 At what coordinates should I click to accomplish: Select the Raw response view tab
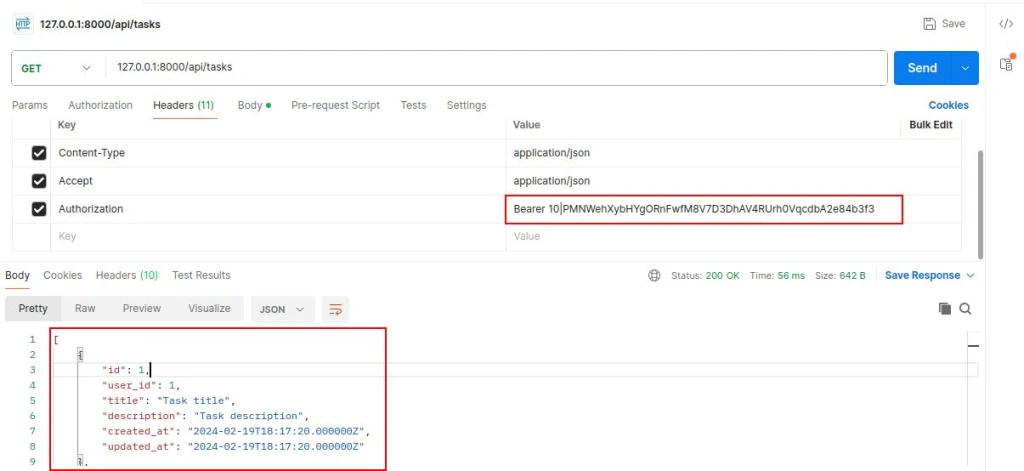85,309
